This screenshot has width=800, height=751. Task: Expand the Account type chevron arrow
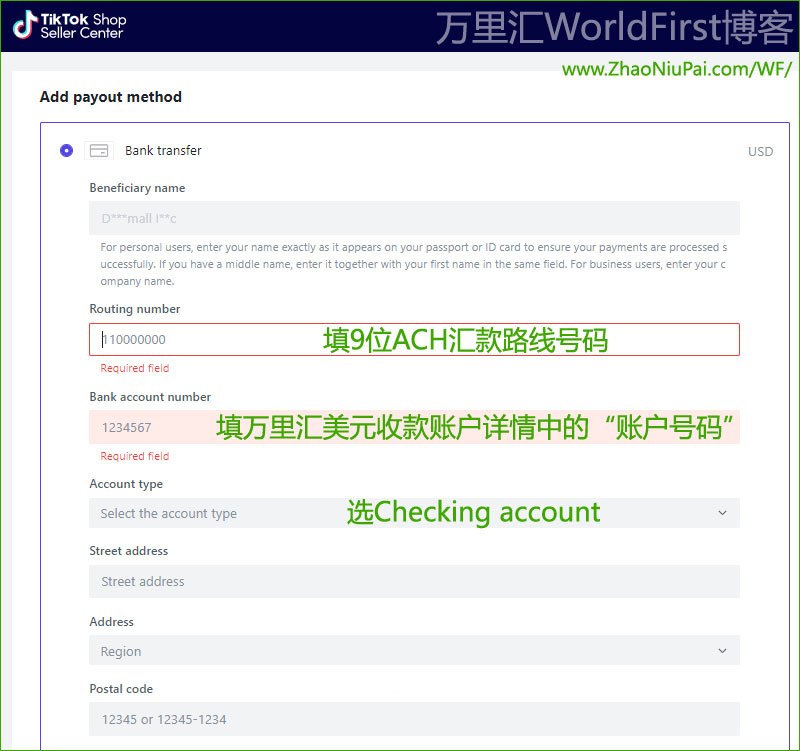click(722, 513)
